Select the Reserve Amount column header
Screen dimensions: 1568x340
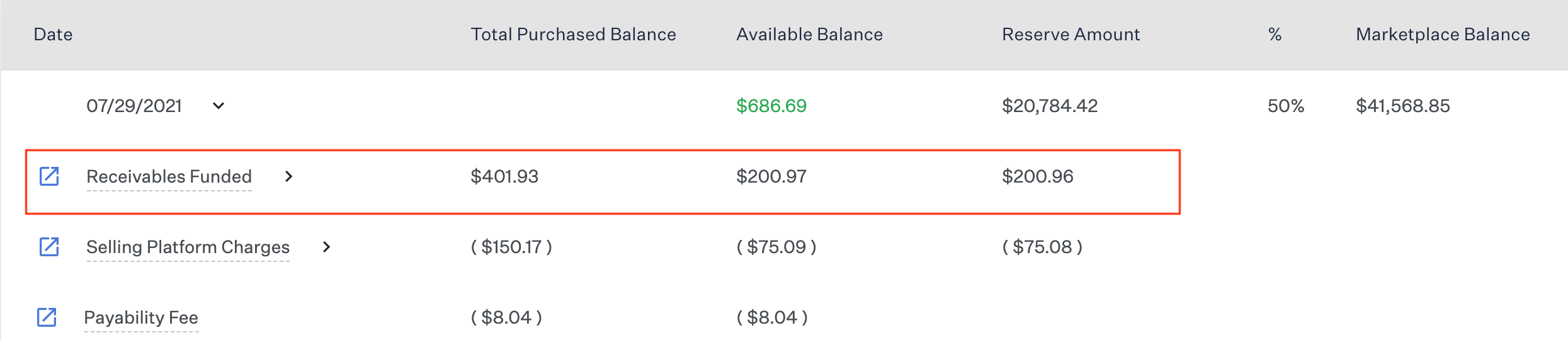[1071, 34]
